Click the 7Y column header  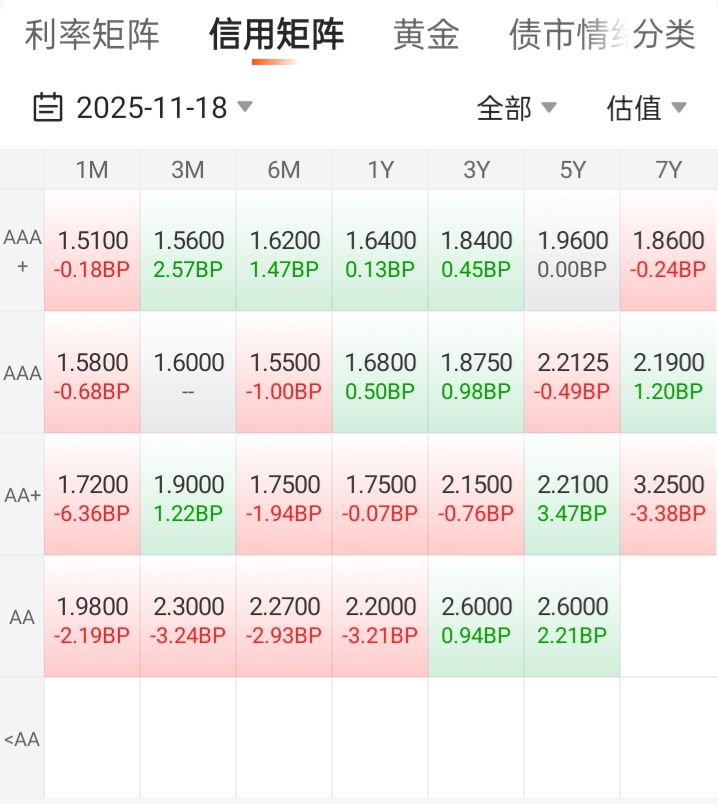tap(669, 170)
